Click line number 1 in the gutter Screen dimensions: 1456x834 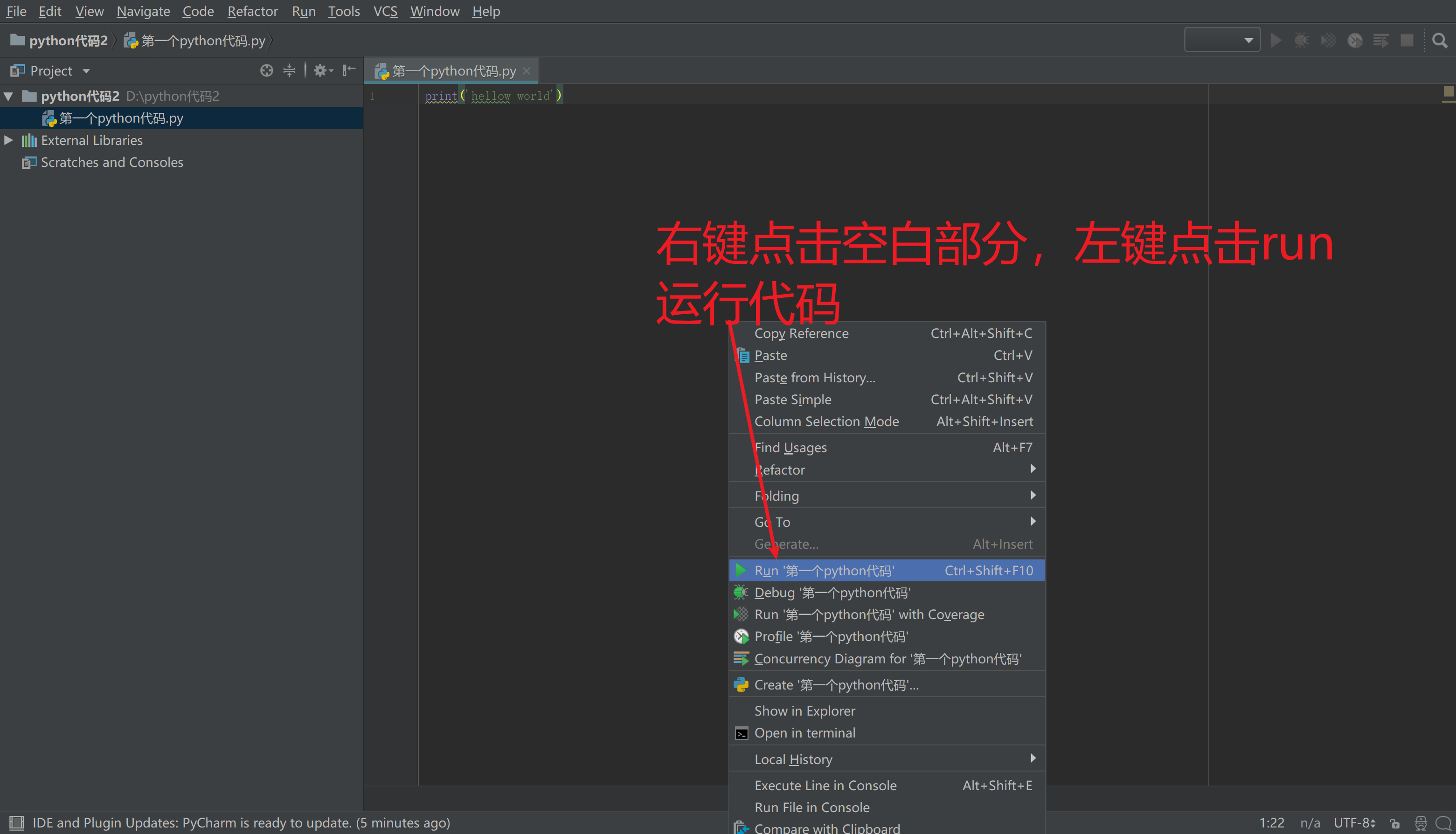click(x=372, y=96)
